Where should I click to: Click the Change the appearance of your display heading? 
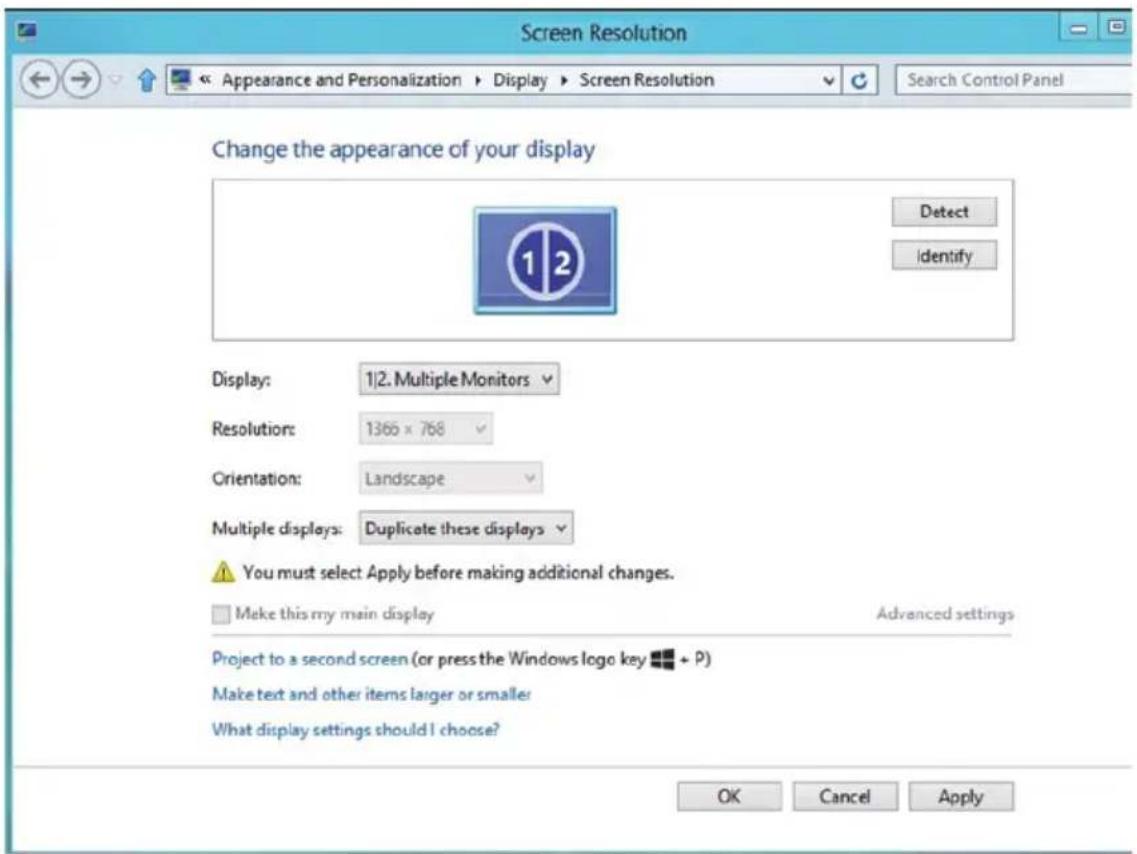[x=403, y=149]
